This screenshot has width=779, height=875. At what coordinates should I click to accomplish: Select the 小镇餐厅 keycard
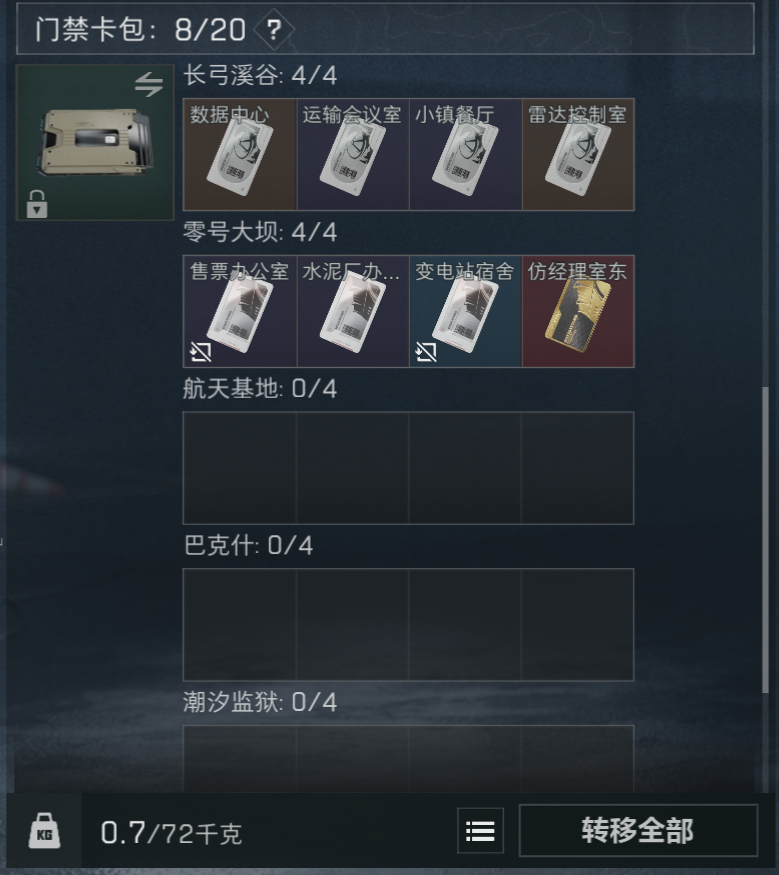tap(465, 155)
